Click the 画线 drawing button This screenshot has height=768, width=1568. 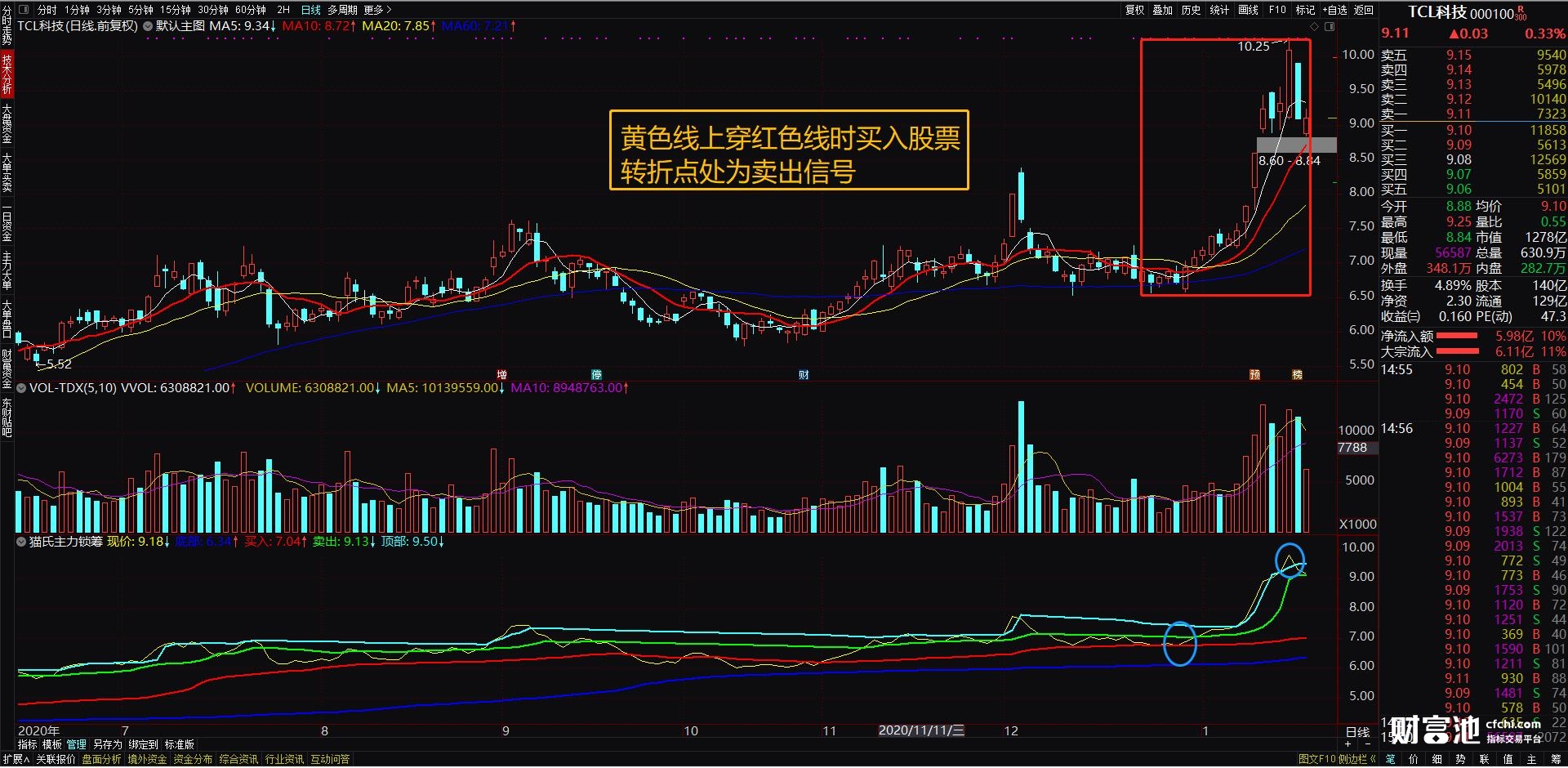[1248, 10]
